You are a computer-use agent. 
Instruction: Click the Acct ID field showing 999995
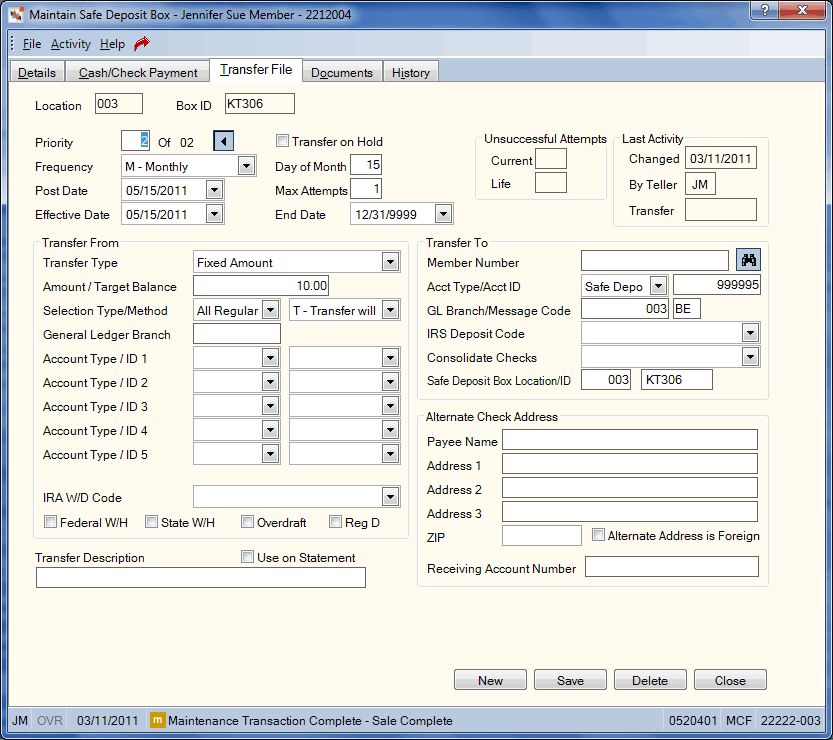717,285
